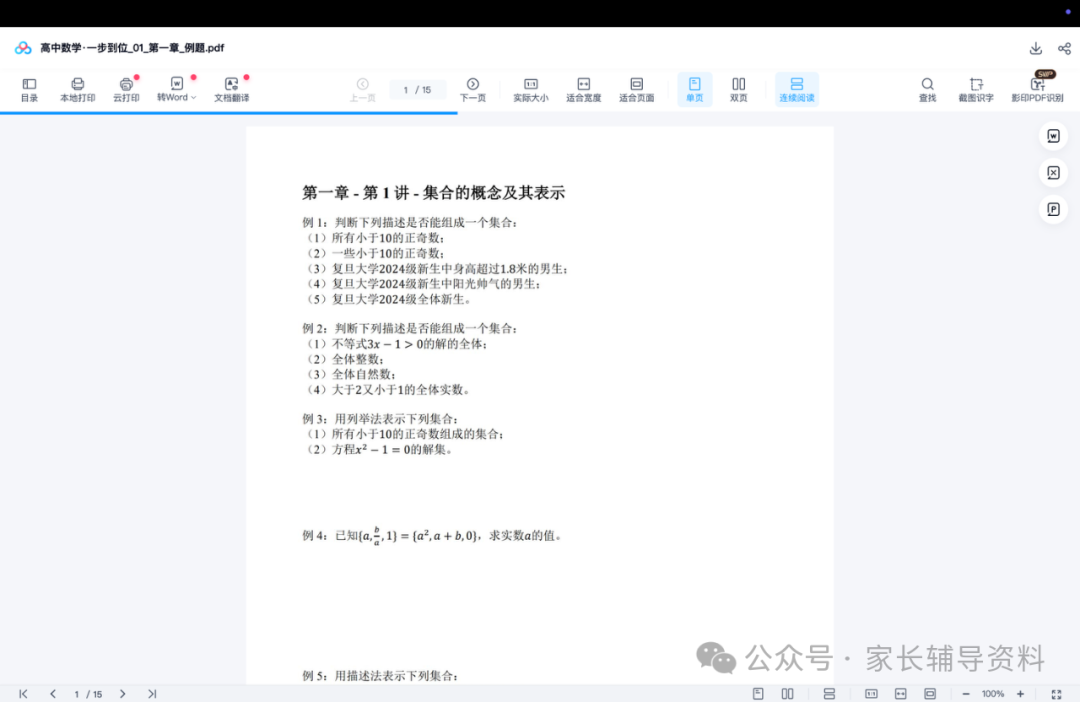1080x702 pixels.
Task: Toggle 连续阅读 continuous reading mode
Action: click(797, 90)
